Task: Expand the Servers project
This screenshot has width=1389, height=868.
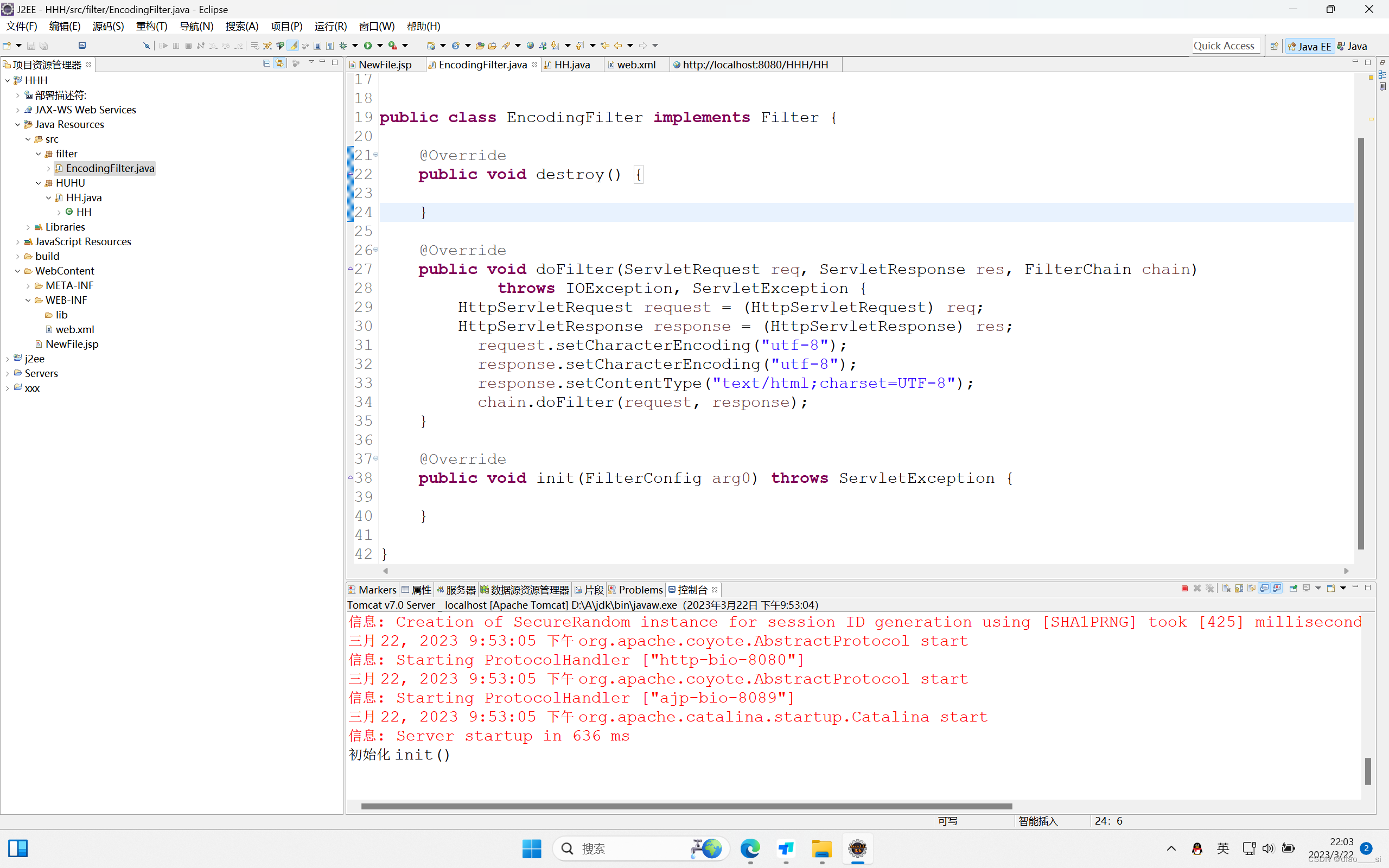Action: click(7, 374)
